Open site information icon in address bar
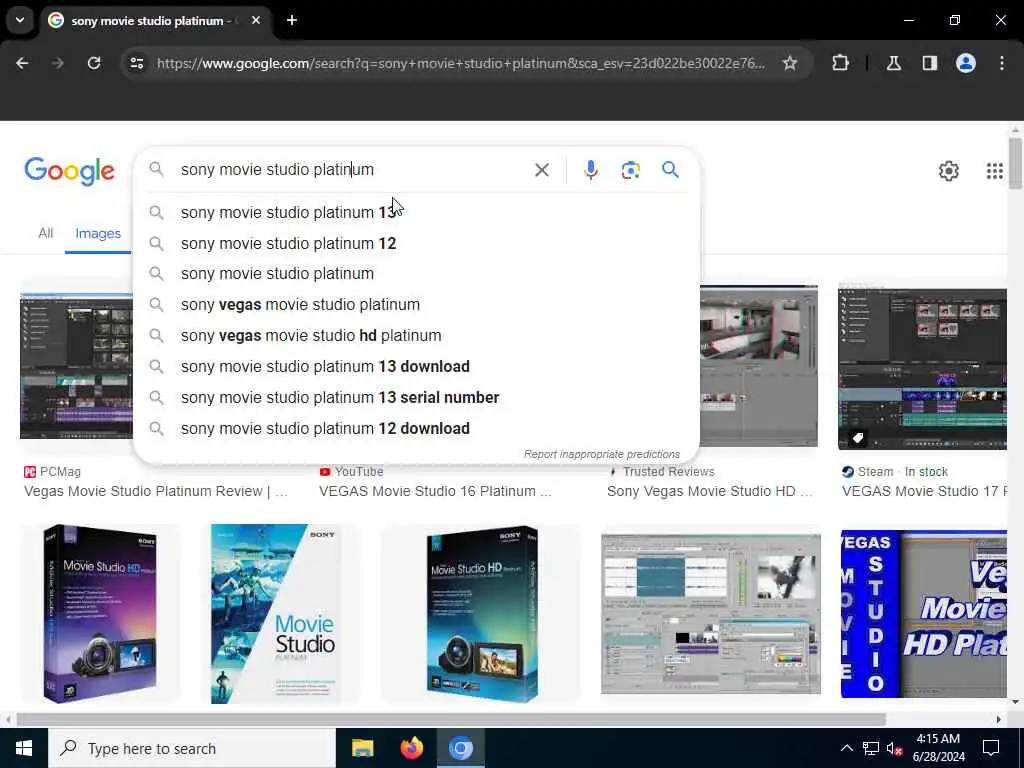Screen dimensions: 1024x768 pyautogui.click(x=137, y=63)
